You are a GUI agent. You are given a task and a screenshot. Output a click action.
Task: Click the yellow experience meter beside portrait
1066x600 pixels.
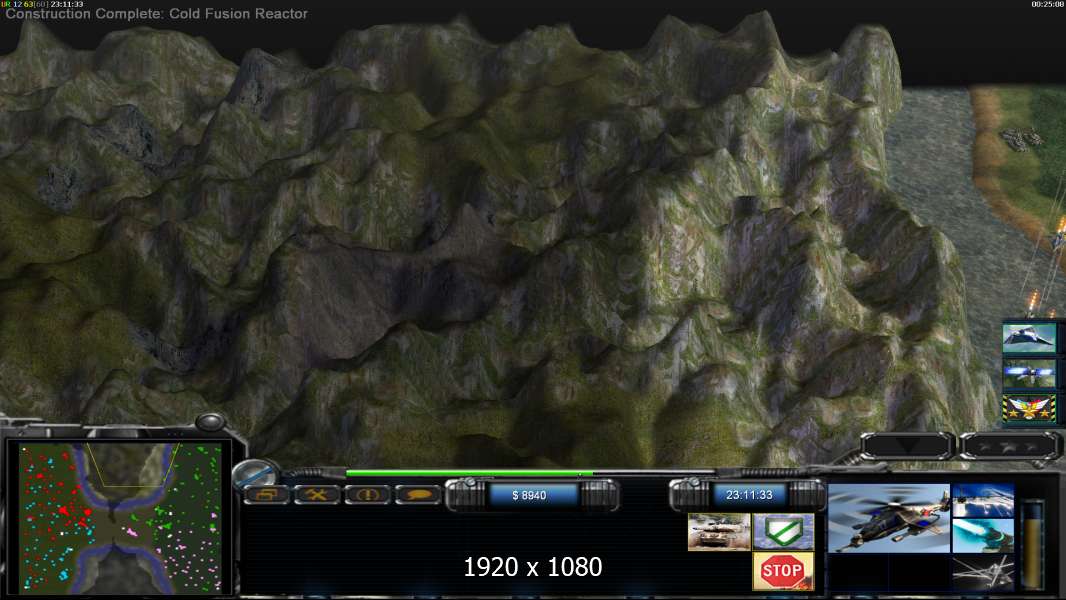1033,544
